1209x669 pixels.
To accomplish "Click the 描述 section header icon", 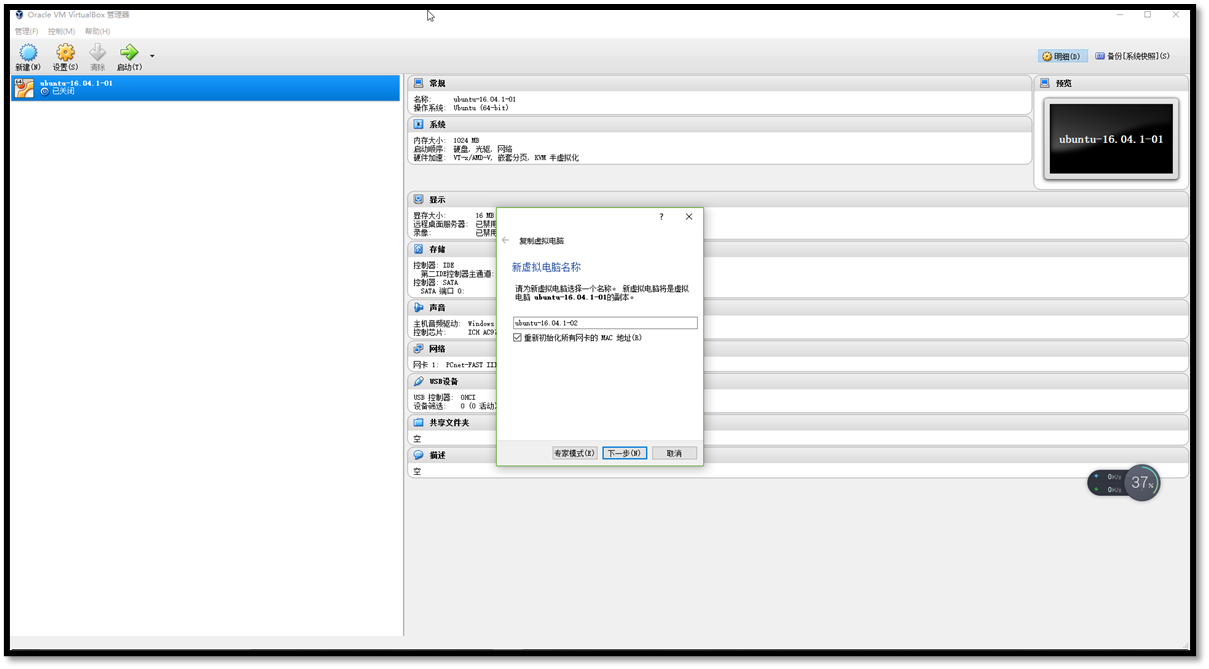I will click(418, 455).
